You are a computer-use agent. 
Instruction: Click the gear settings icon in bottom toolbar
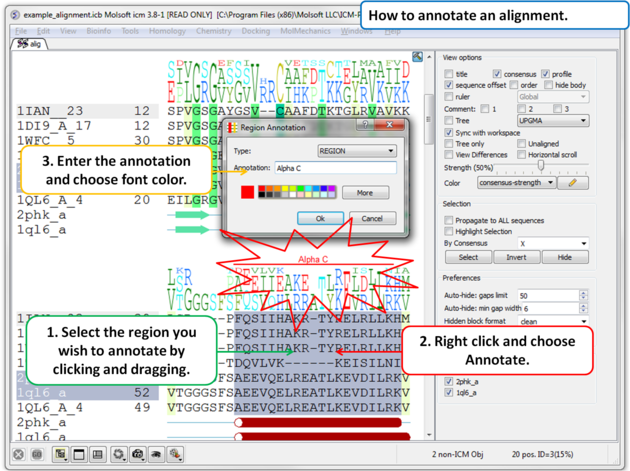(x=118, y=455)
